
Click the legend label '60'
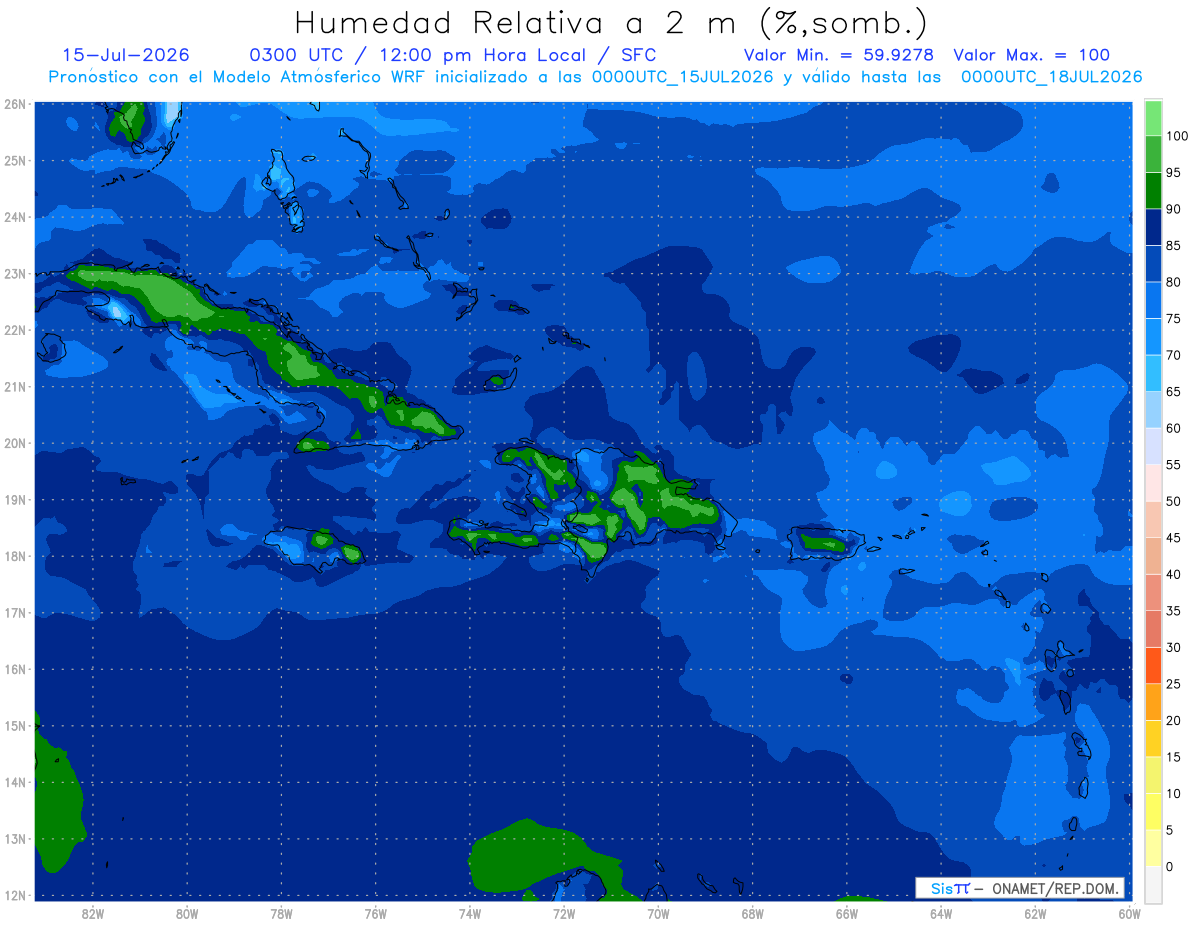pos(1173,428)
